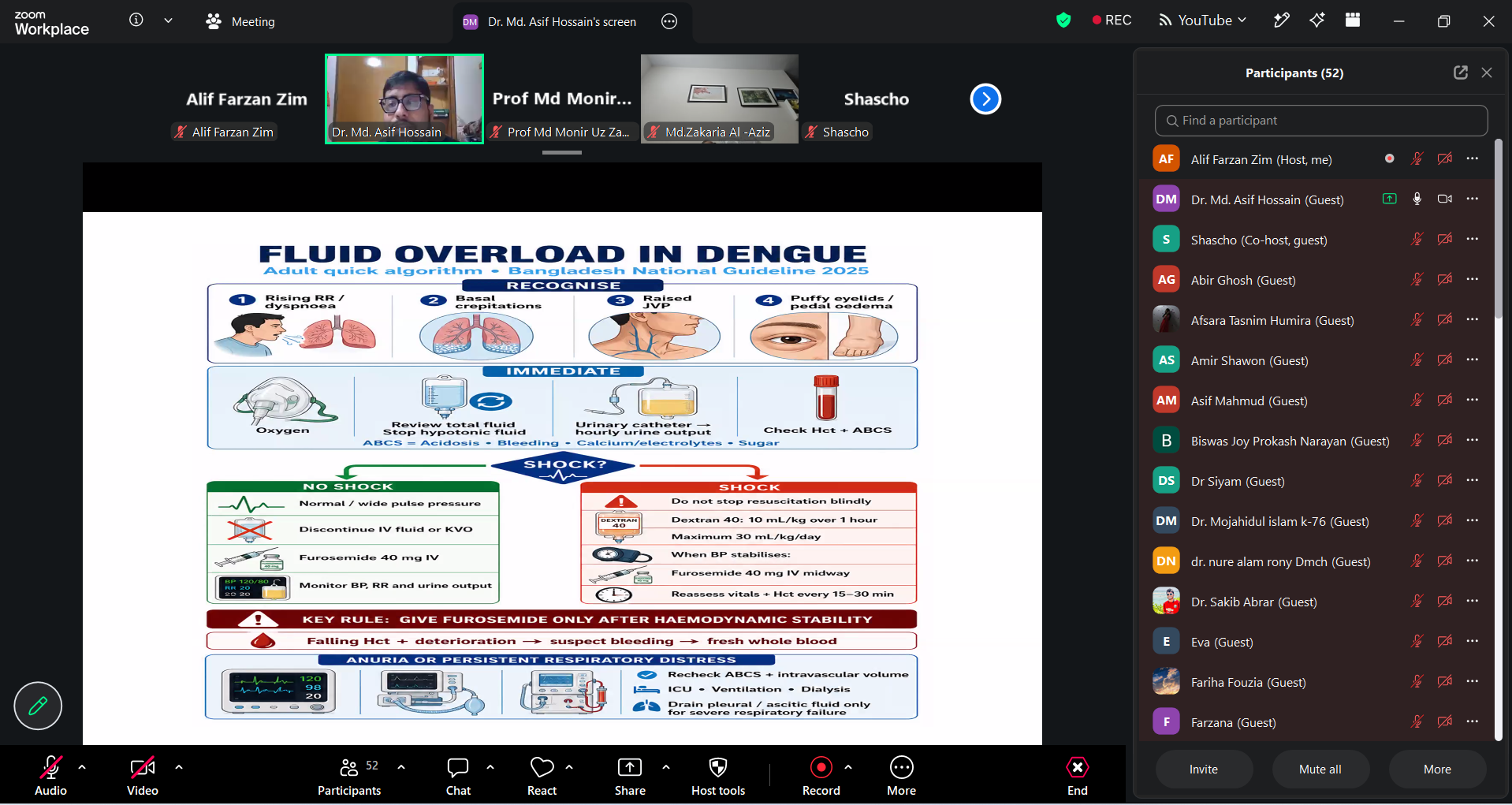Open the annotate pen icon in title bar
Image resolution: width=1512 pixels, height=805 pixels.
tap(1282, 20)
